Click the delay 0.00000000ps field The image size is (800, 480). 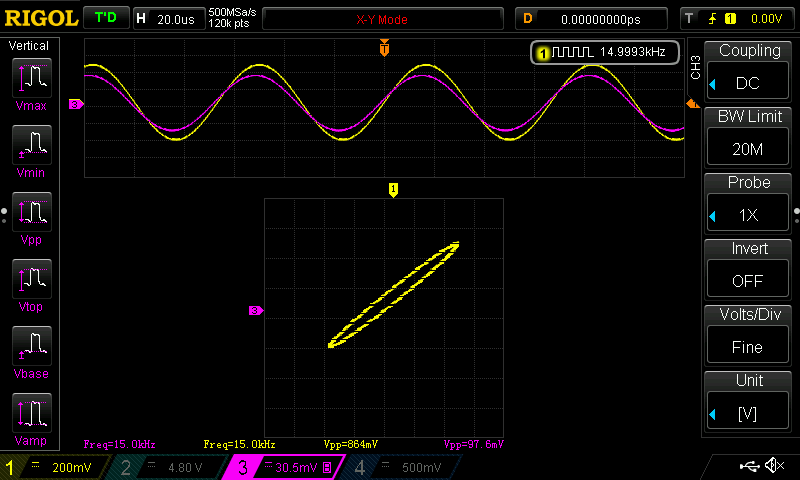point(591,19)
